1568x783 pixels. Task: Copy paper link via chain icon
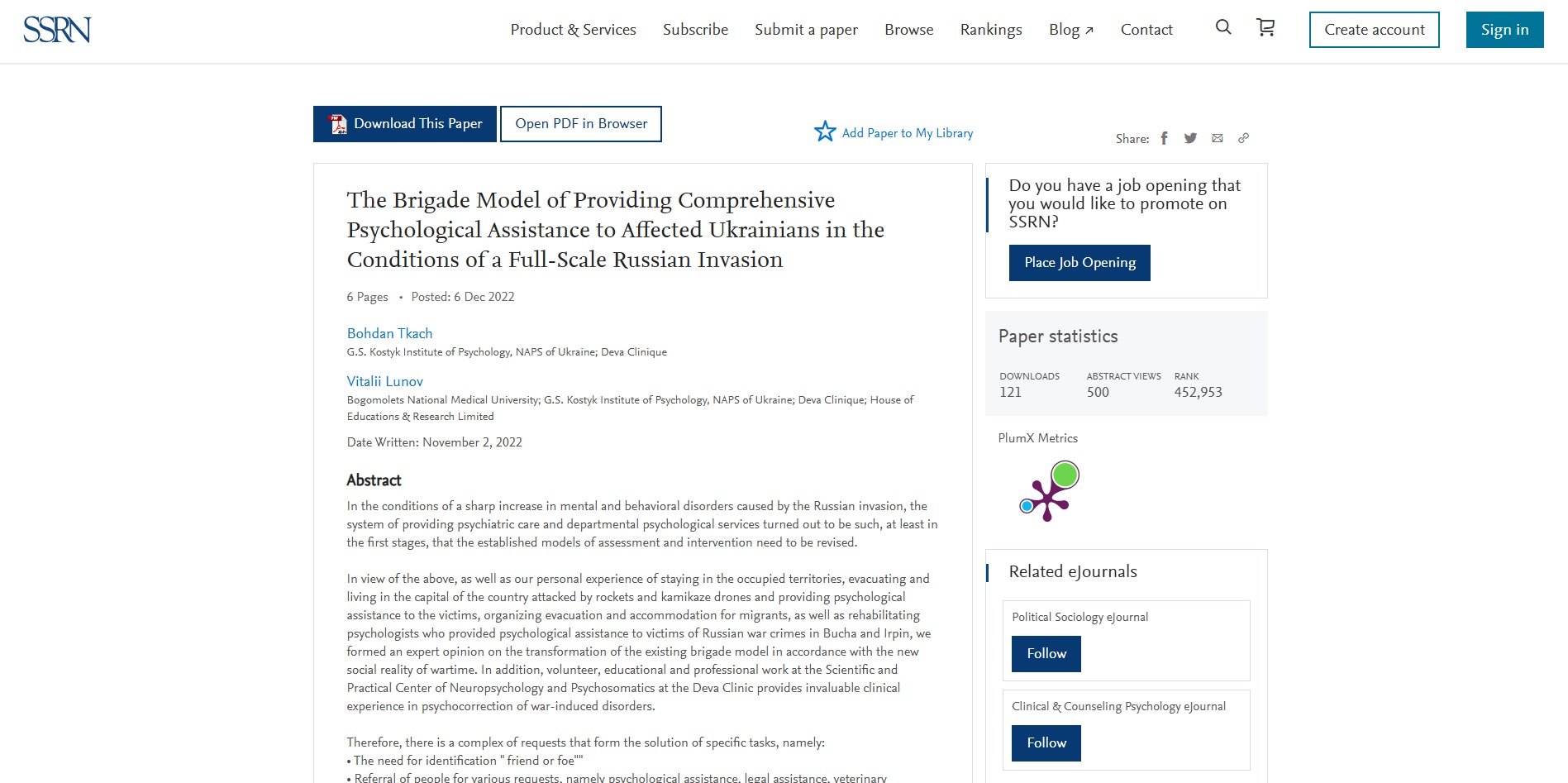[x=1243, y=138]
